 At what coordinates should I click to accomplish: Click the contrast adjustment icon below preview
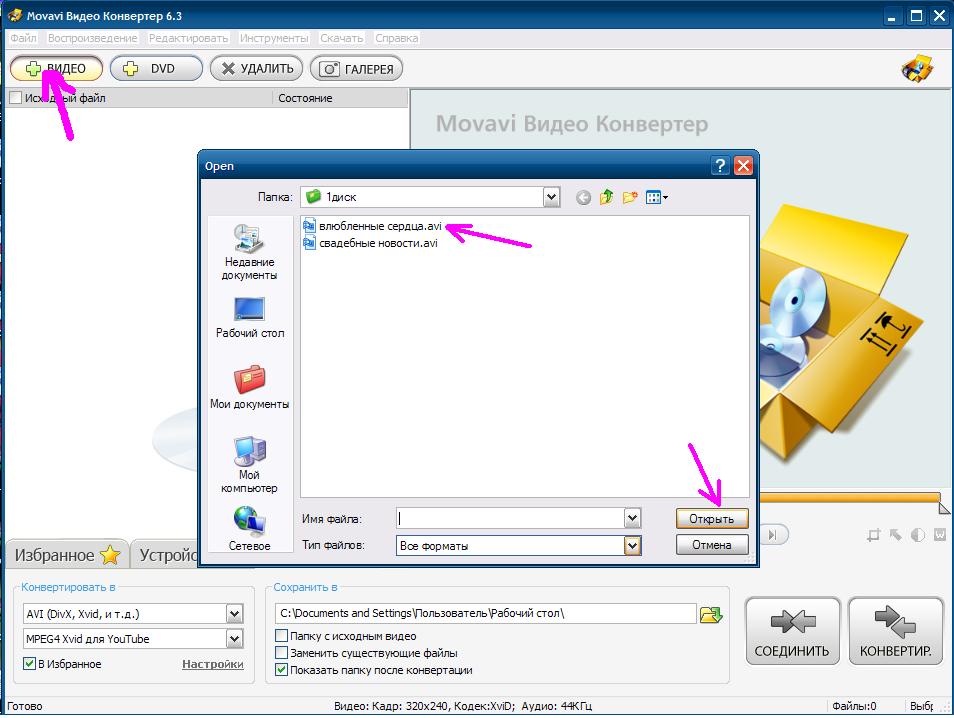tap(917, 535)
